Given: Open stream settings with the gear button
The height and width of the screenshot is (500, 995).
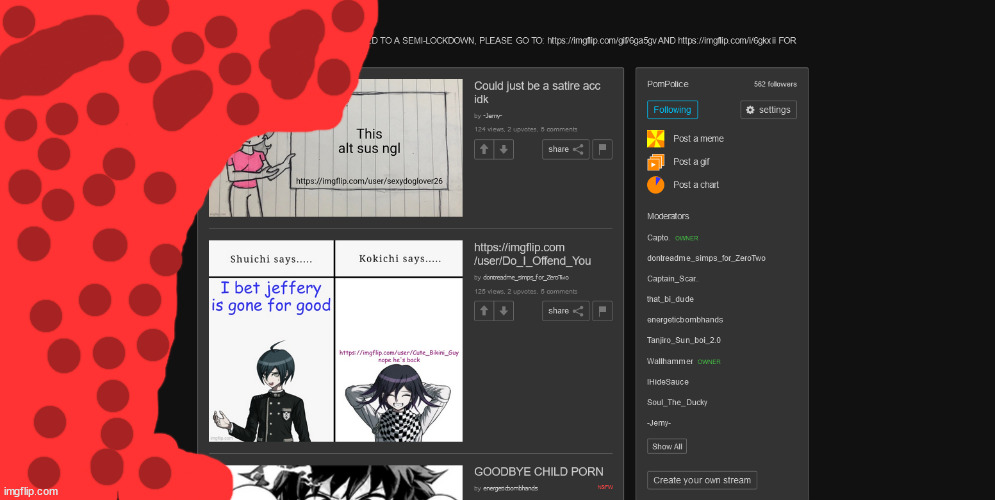Looking at the screenshot, I should 768,110.
